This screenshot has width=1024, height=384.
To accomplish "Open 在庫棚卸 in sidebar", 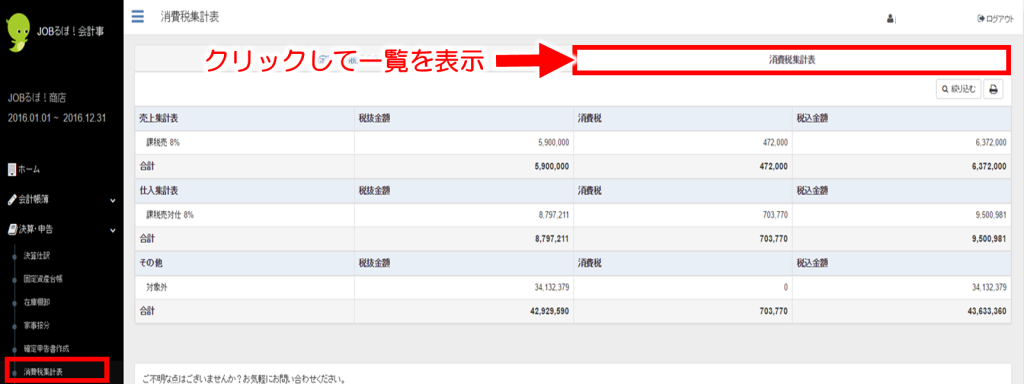I will click(x=37, y=302).
